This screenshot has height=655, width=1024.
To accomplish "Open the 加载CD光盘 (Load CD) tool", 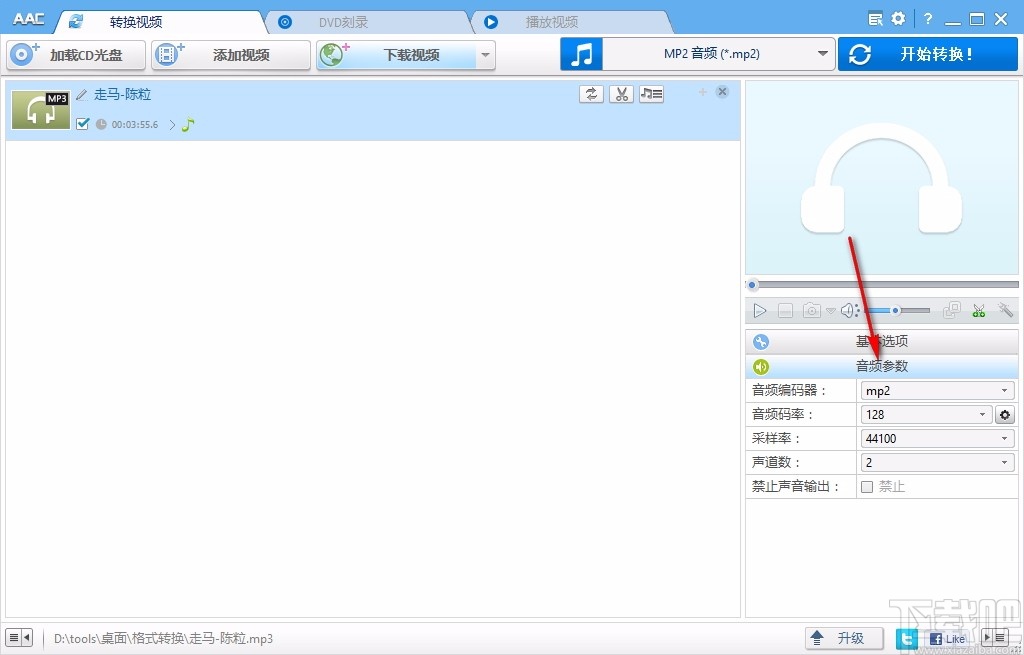I will (x=73, y=55).
